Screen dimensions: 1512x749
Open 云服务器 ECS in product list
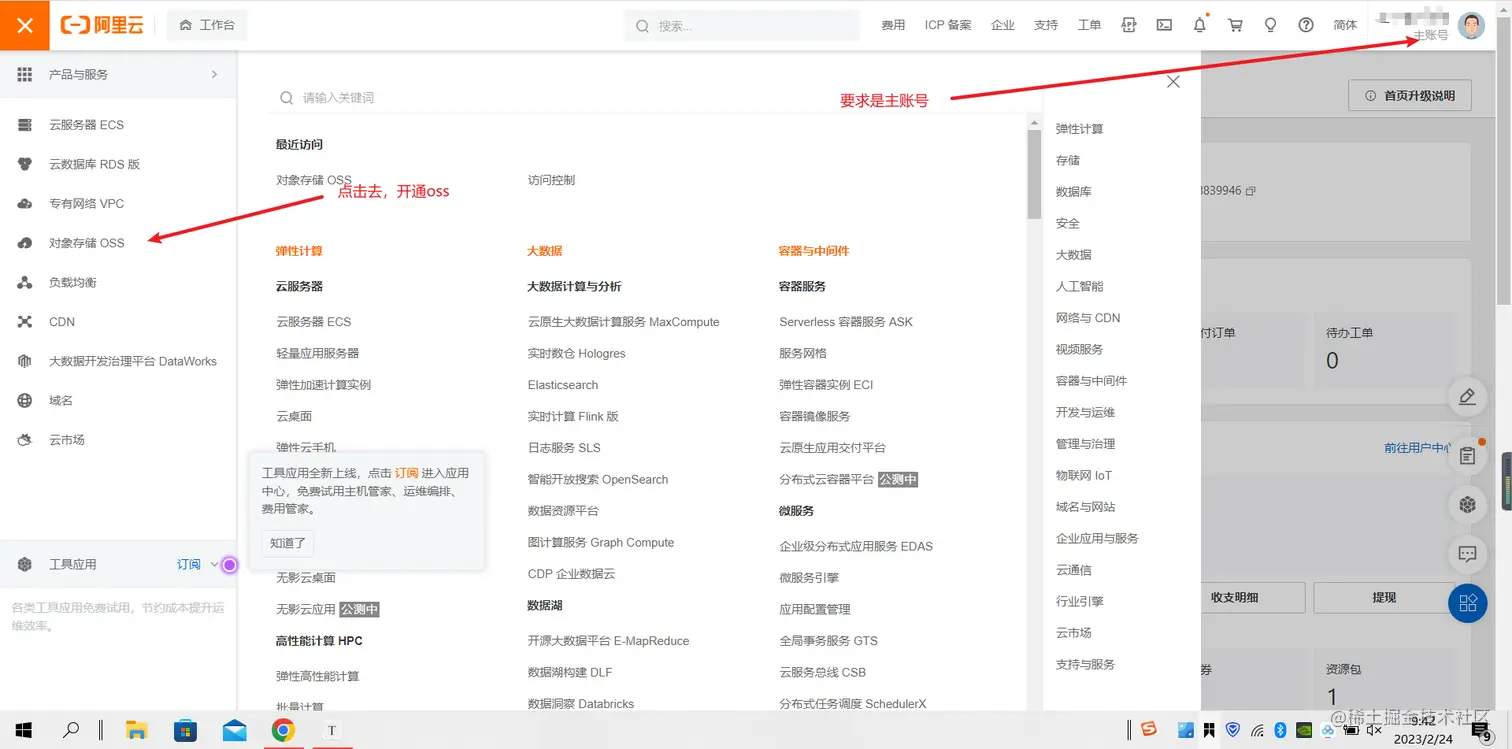[314, 322]
